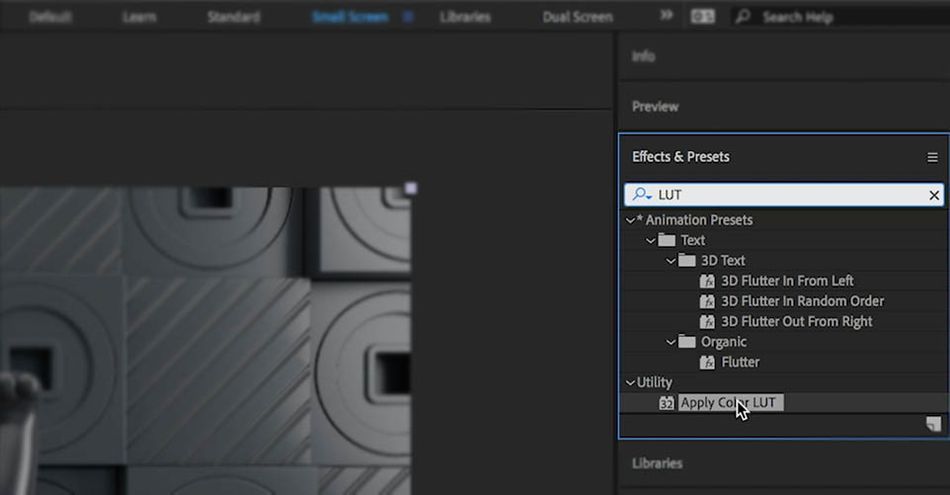Open the Libraries panel below Effects & Presets

[x=657, y=463]
